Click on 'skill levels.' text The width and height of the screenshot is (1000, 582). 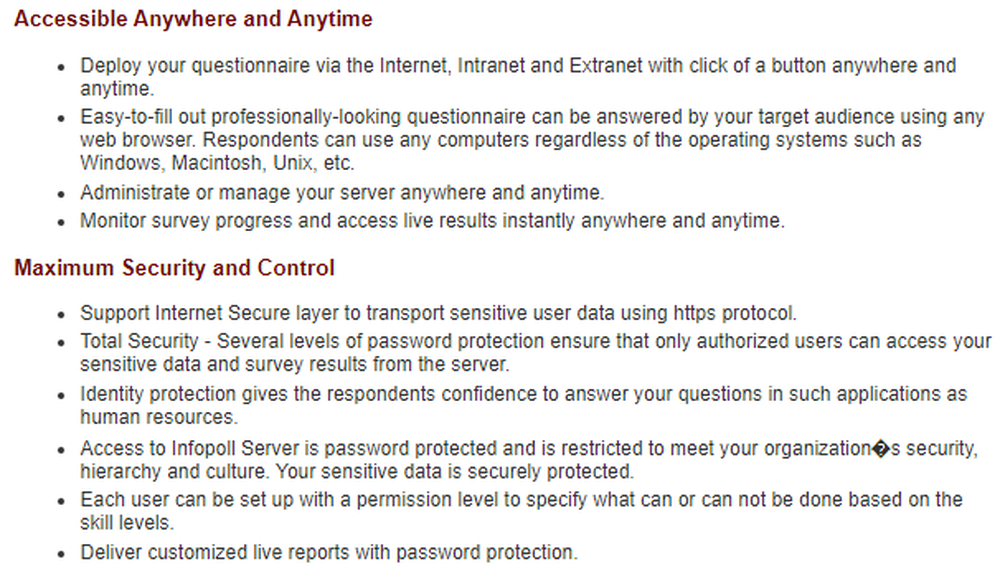[x=127, y=523]
